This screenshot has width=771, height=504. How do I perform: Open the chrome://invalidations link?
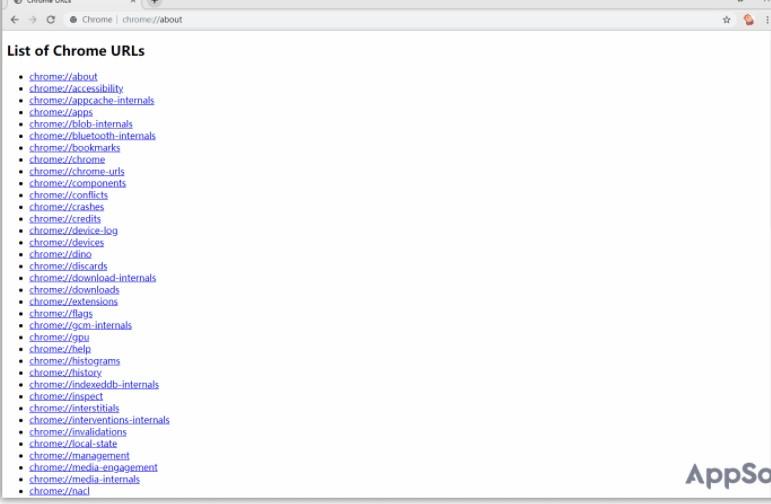point(78,432)
